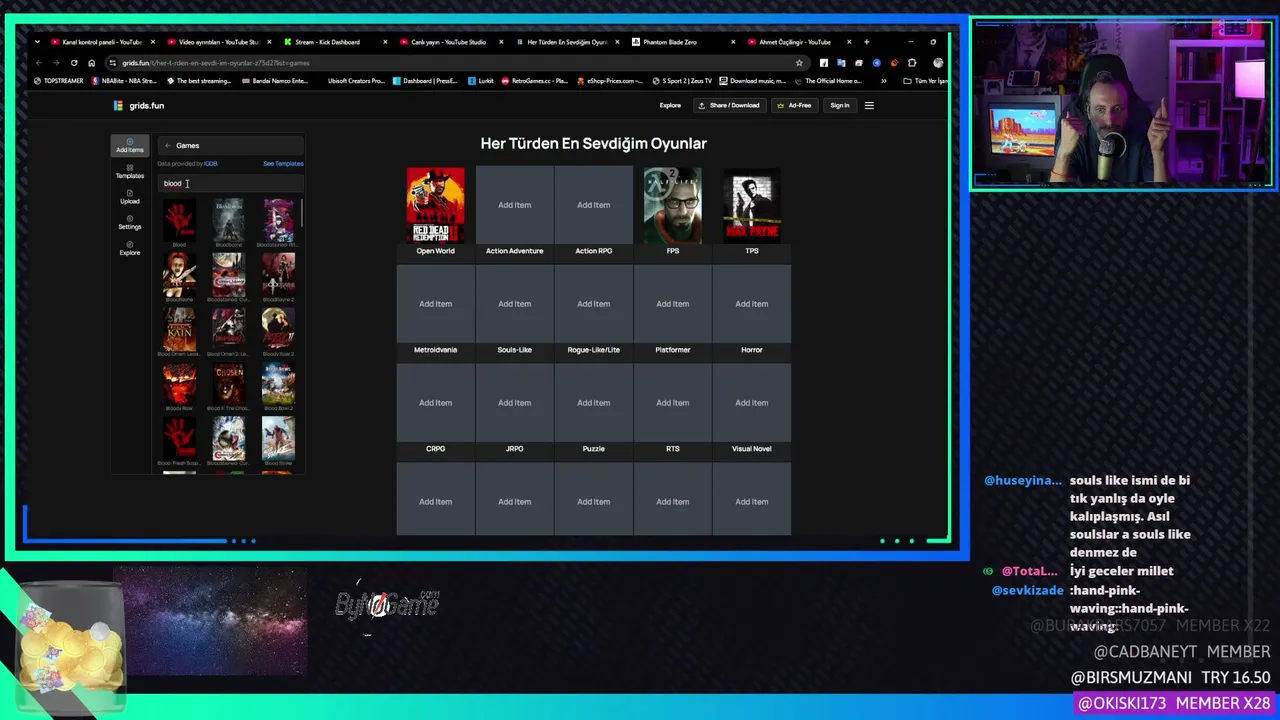Image resolution: width=1280 pixels, height=720 pixels.
Task: Select the Blood Strike thumbnail
Action: point(278,438)
